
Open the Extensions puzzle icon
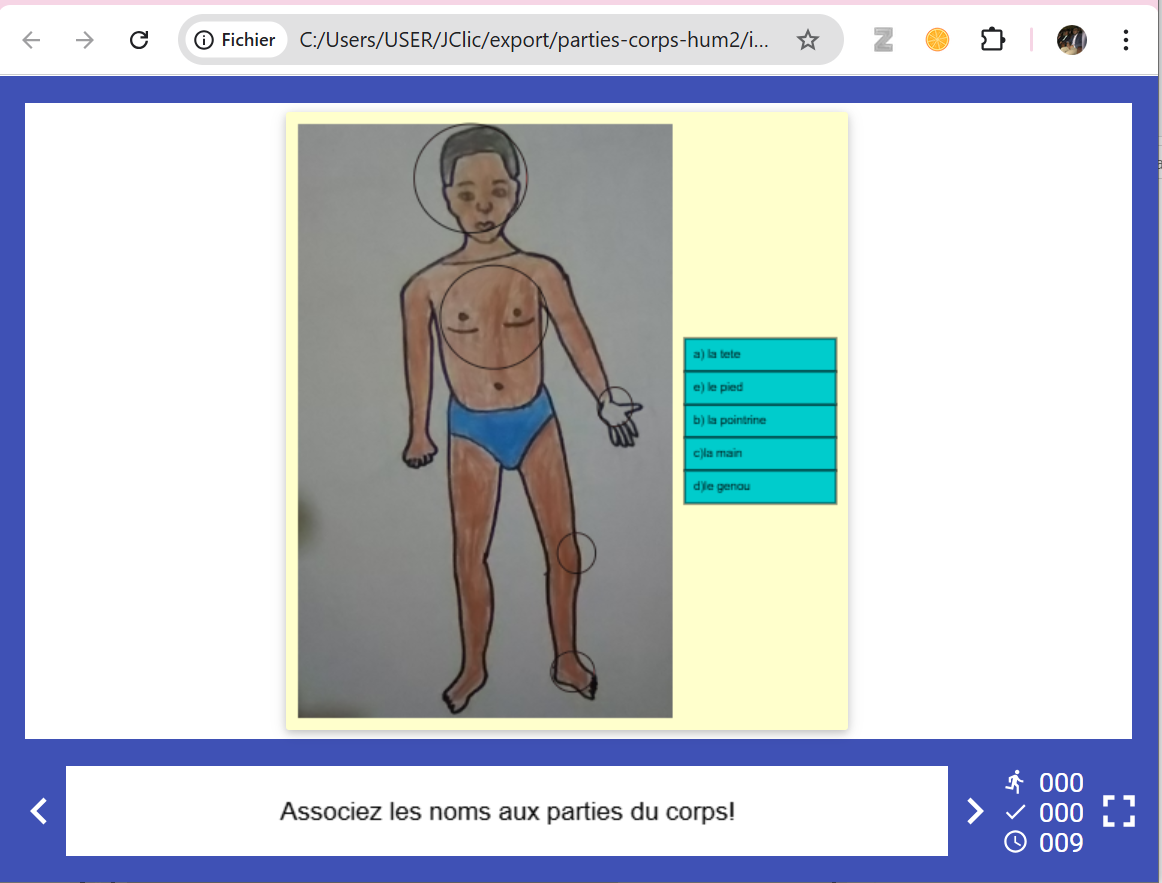991,40
